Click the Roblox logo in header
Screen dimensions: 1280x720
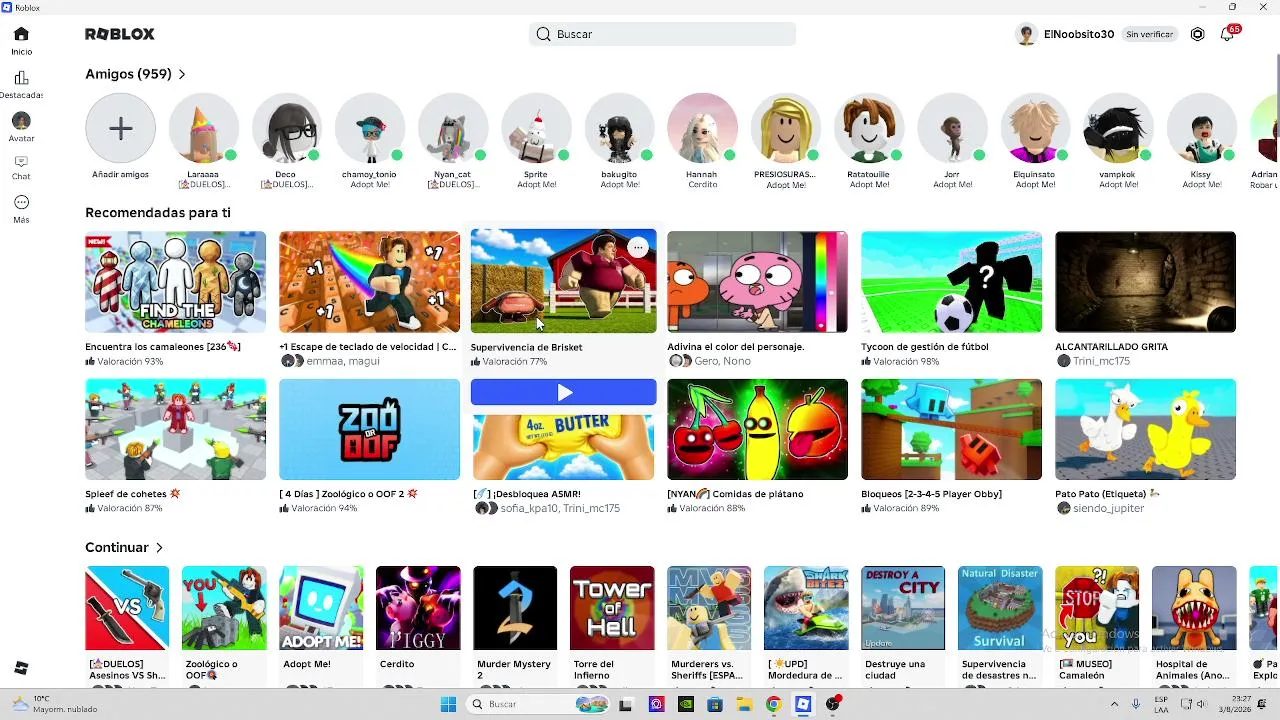120,34
